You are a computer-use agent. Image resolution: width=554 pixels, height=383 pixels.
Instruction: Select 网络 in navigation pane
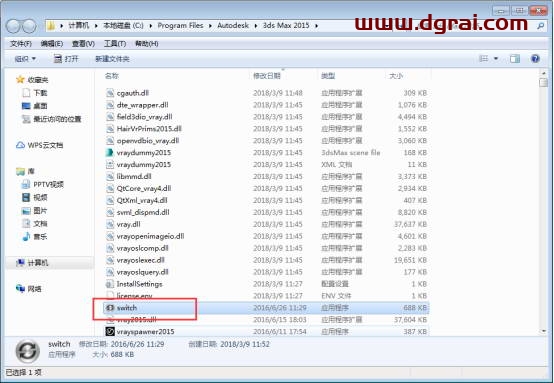tap(34, 289)
